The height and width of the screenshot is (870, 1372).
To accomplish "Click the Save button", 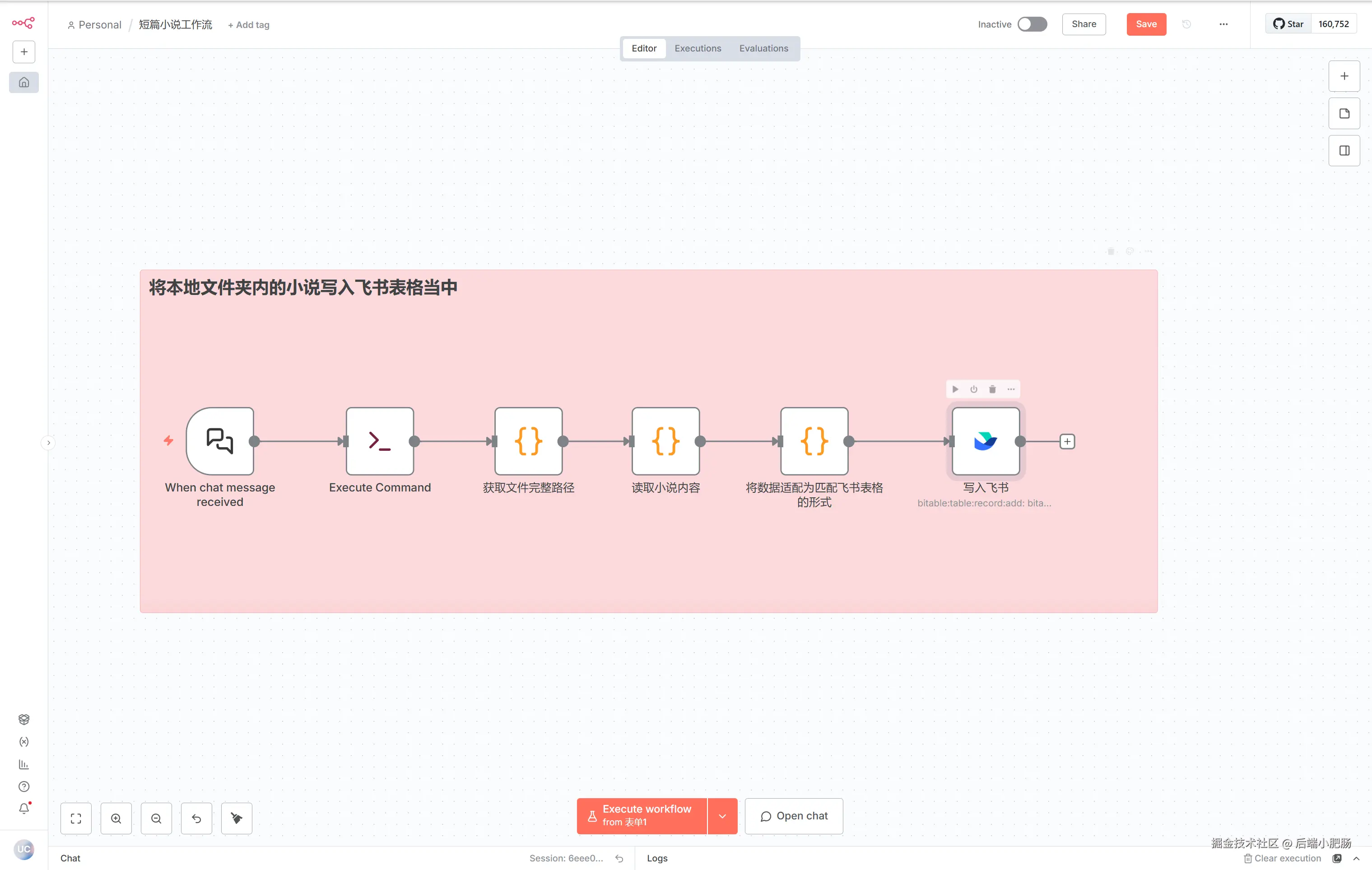I will coord(1146,24).
